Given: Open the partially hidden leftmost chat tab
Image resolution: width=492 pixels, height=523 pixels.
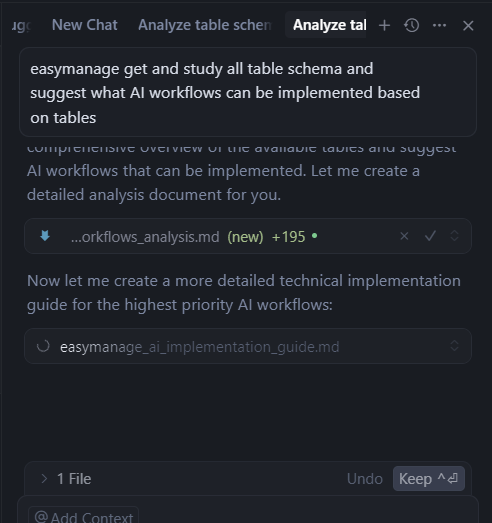Looking at the screenshot, I should [22, 25].
